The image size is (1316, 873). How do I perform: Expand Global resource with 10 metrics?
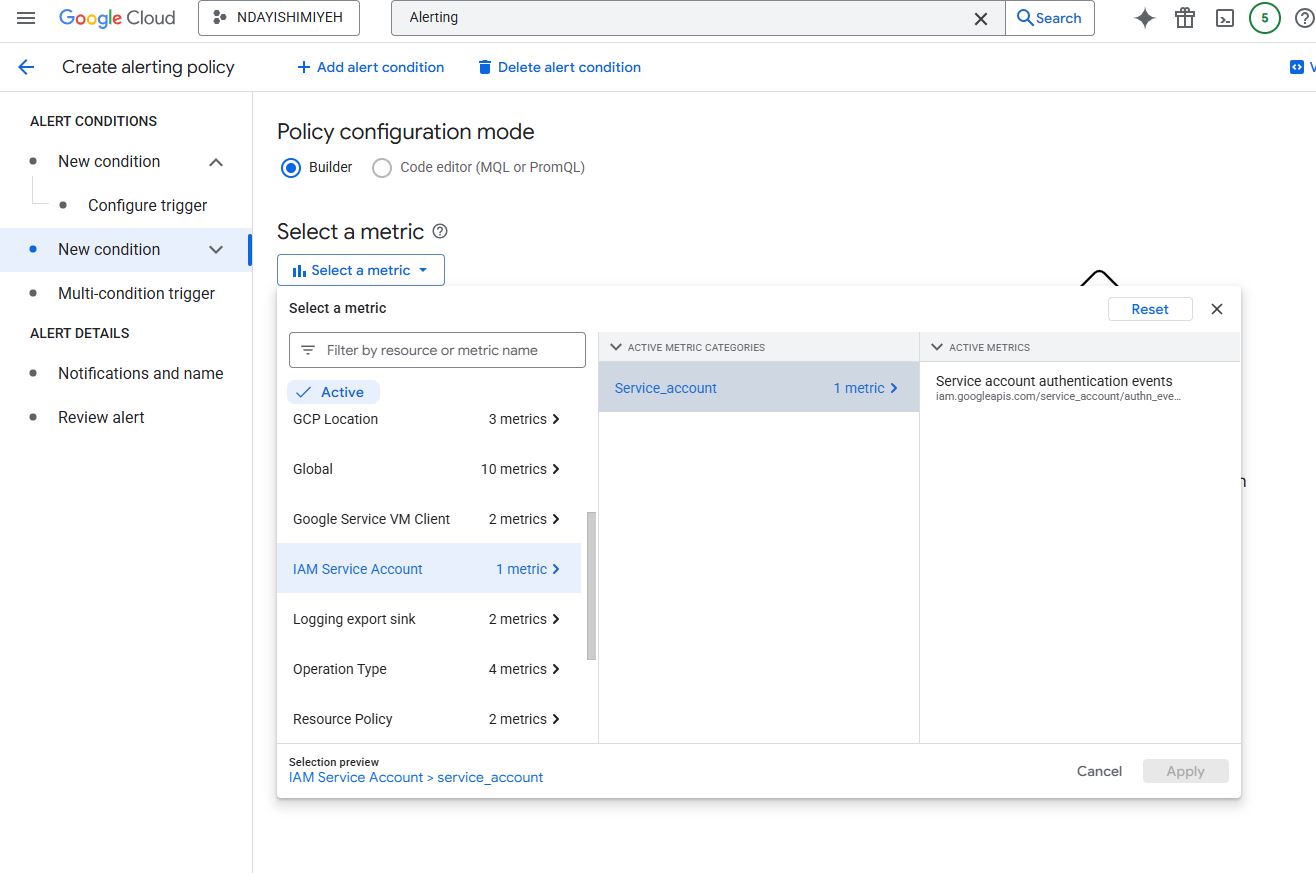pyautogui.click(x=428, y=469)
